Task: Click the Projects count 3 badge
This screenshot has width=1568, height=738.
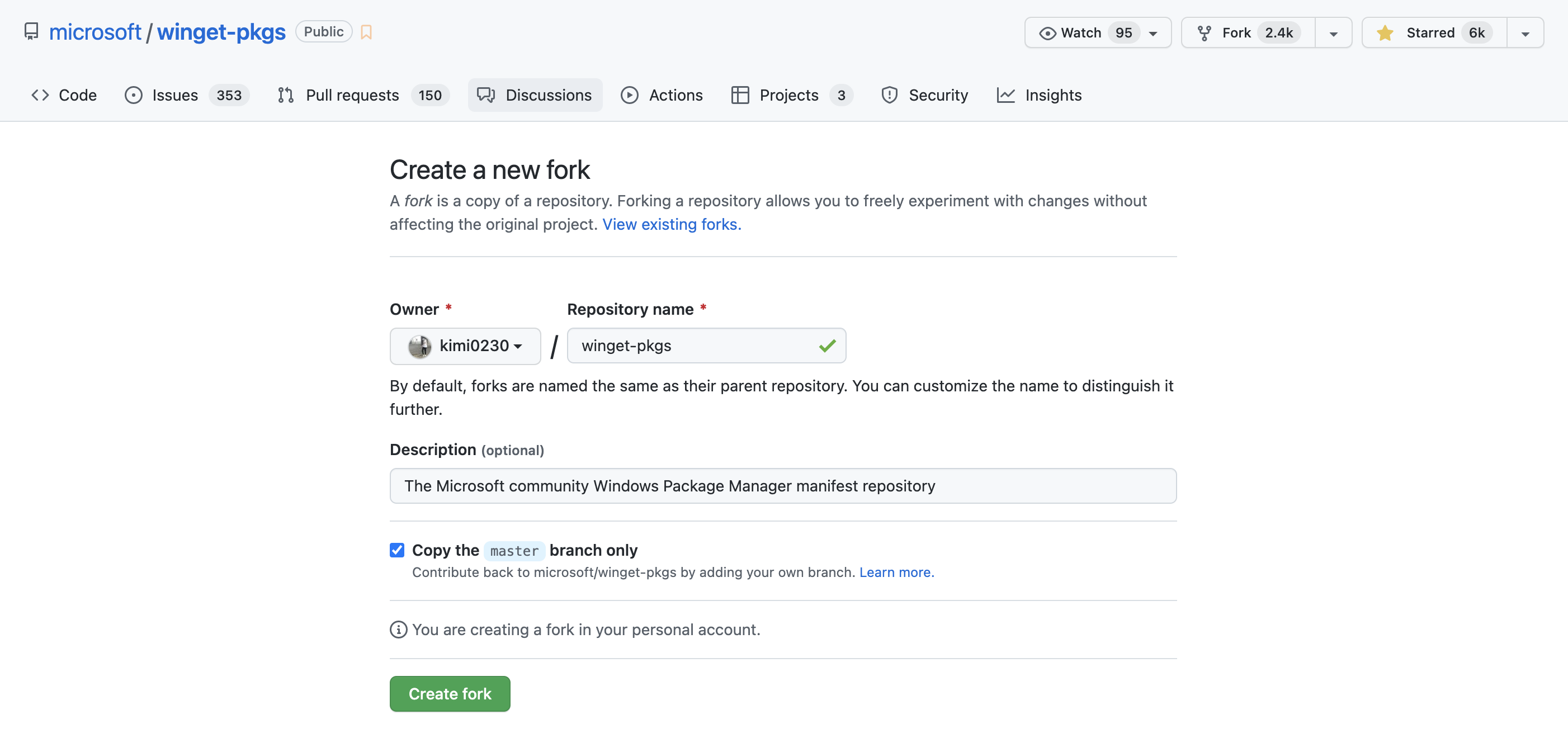Action: click(841, 95)
